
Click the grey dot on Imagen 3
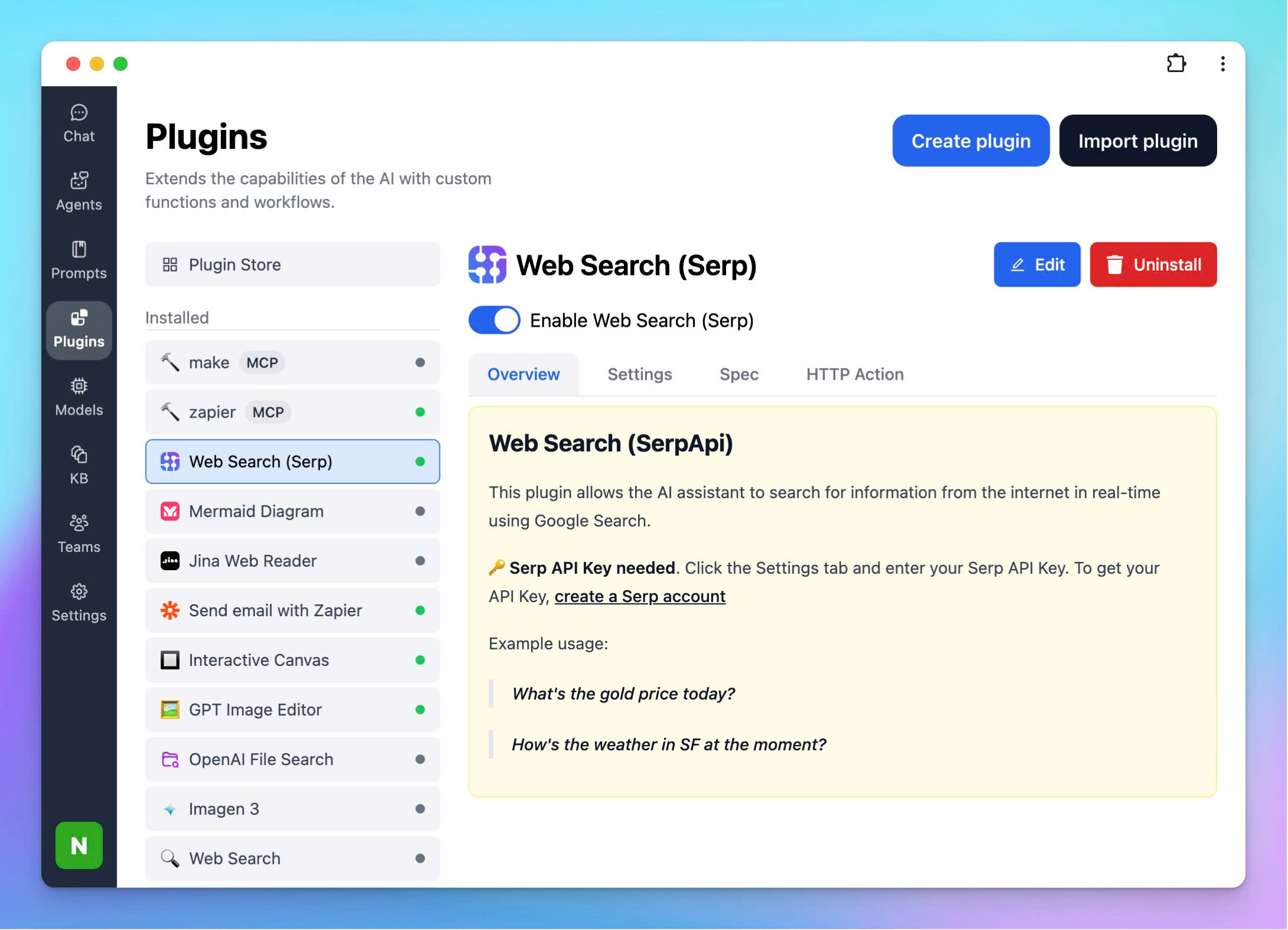(x=420, y=809)
